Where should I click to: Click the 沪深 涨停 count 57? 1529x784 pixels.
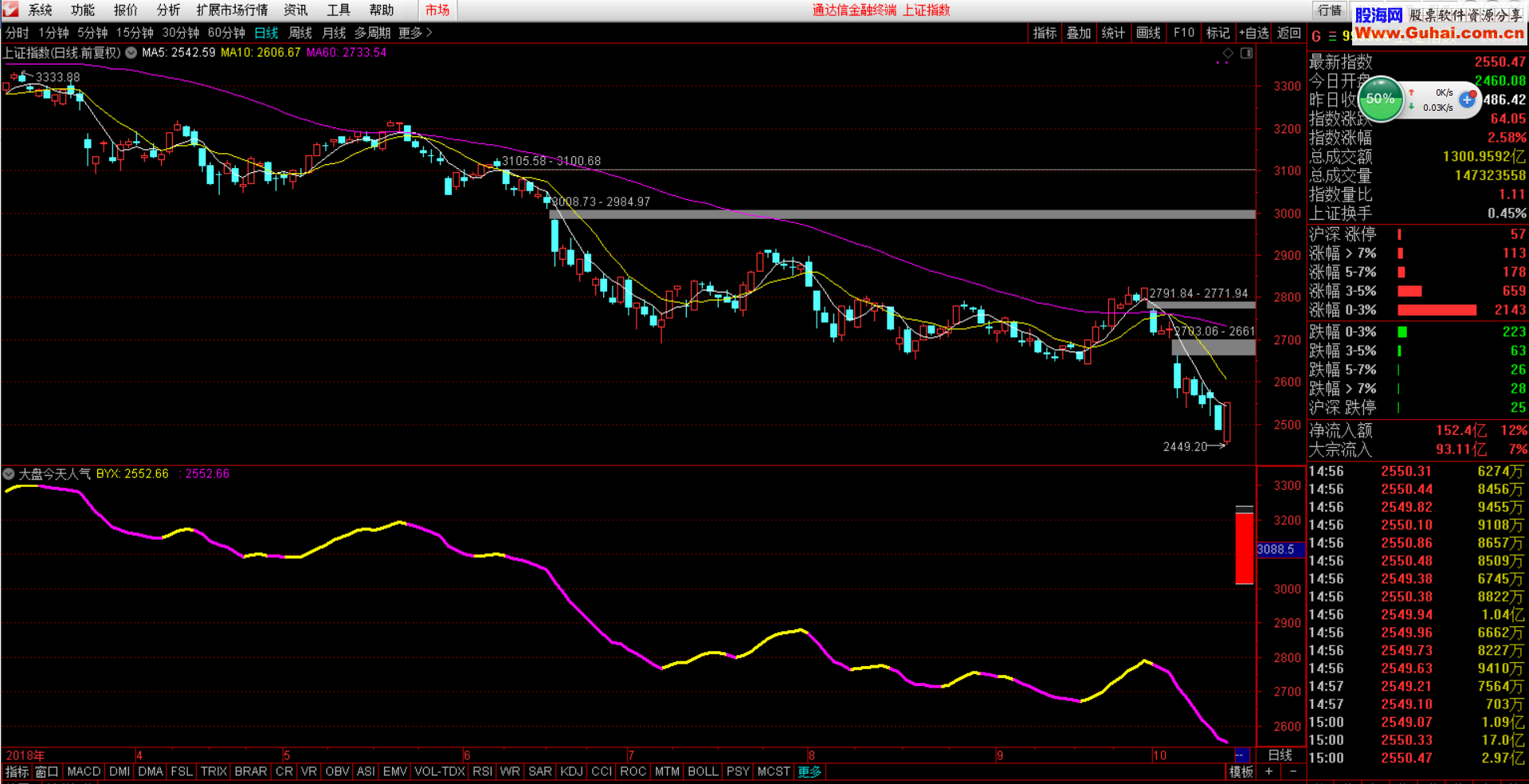click(x=1518, y=234)
